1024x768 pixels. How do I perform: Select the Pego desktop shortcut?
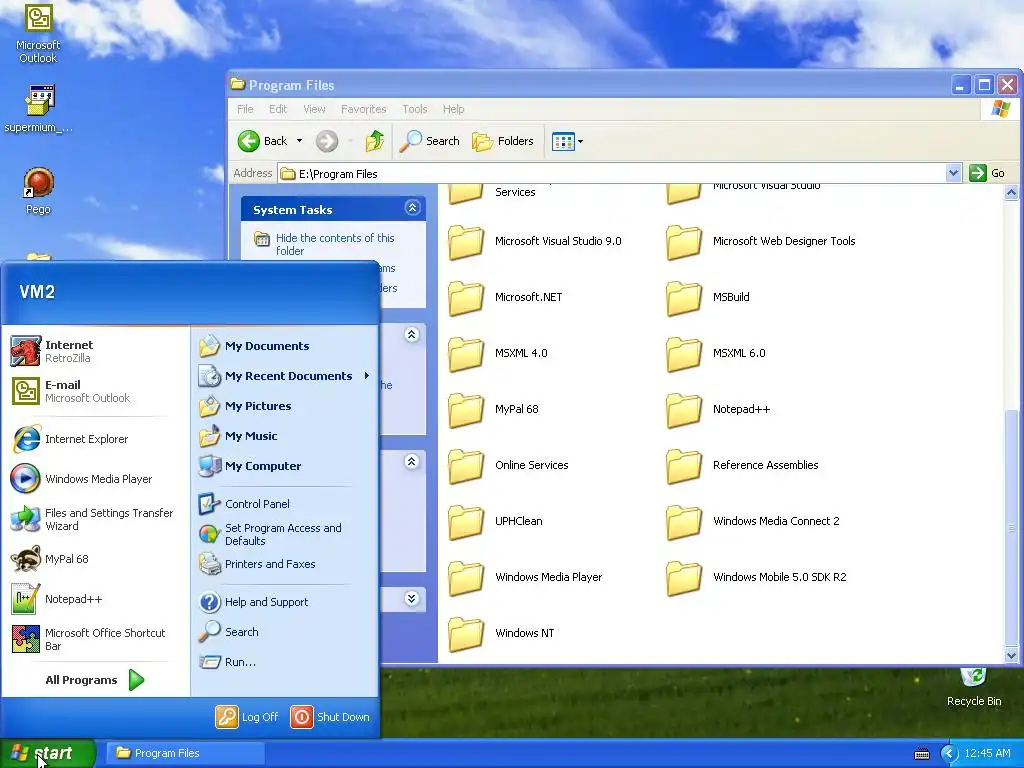click(38, 191)
